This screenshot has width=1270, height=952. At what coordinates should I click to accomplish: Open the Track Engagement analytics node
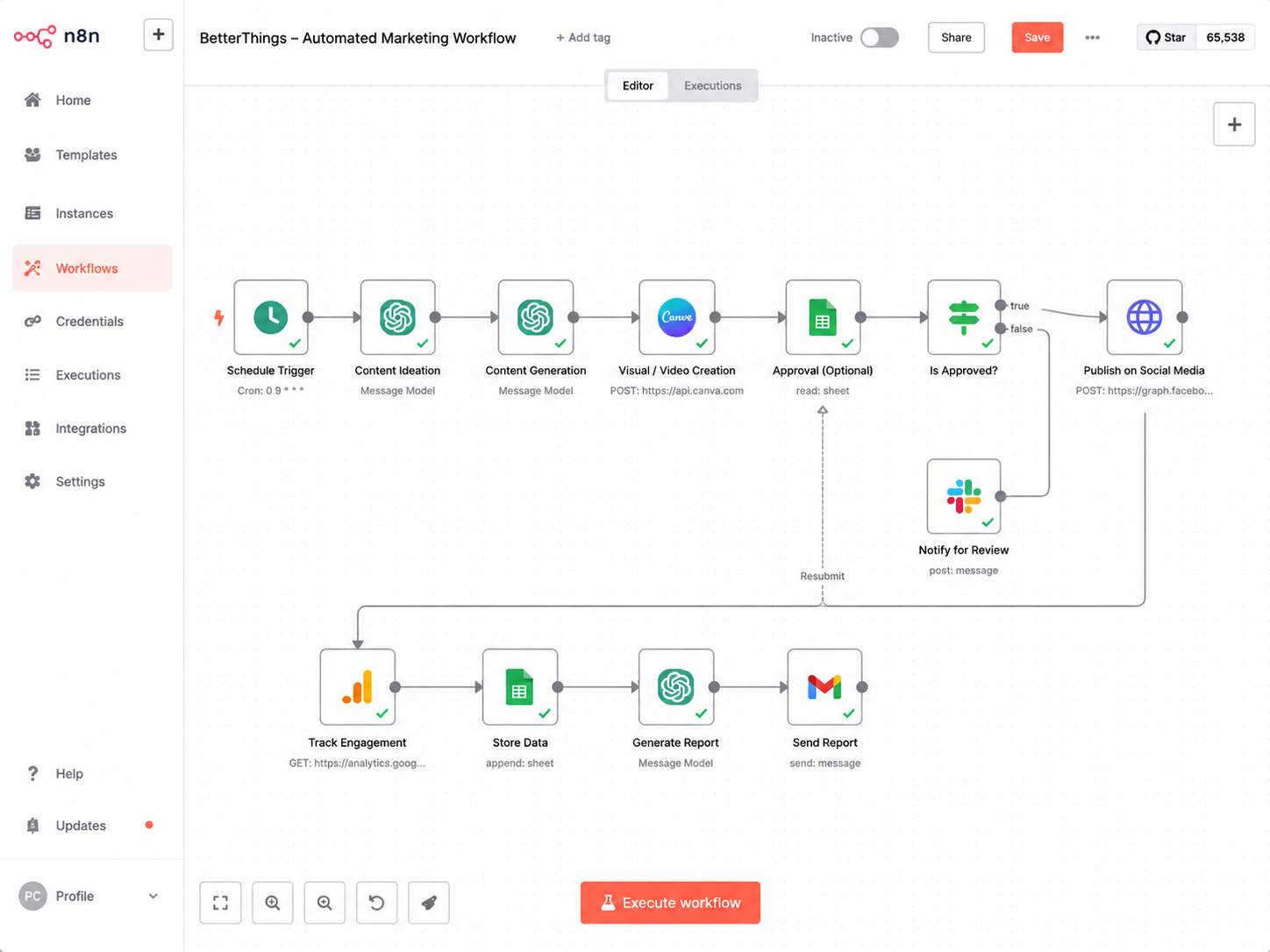click(x=358, y=687)
